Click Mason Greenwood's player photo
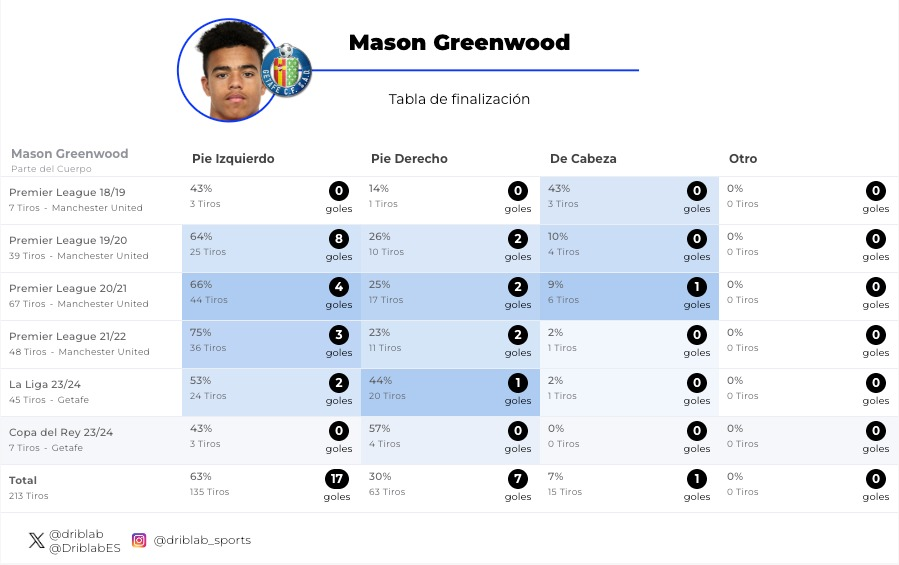This screenshot has width=899, height=565. pos(228,70)
